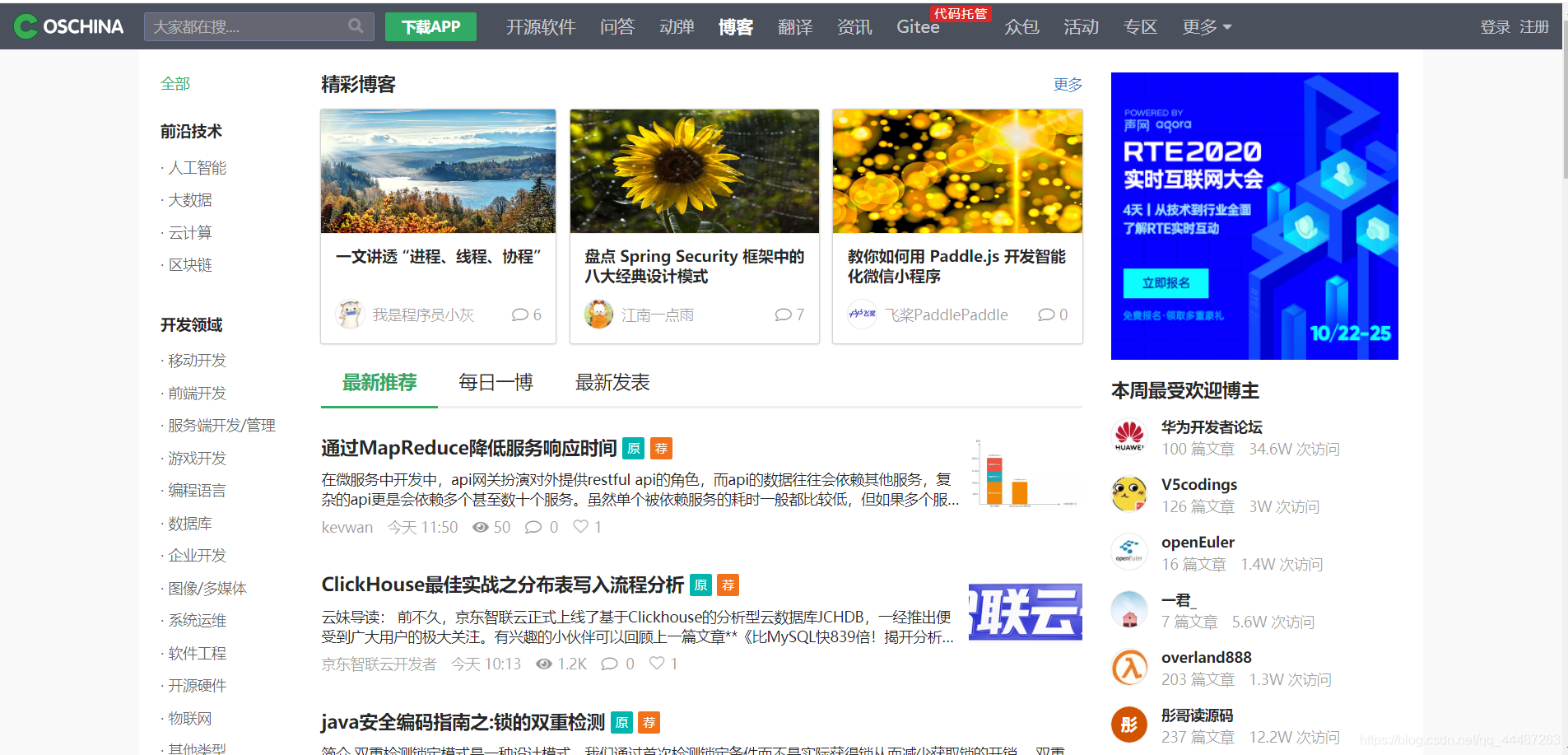Open 我是程序员小灰 author avatar
This screenshot has width=1568, height=755.
click(350, 314)
